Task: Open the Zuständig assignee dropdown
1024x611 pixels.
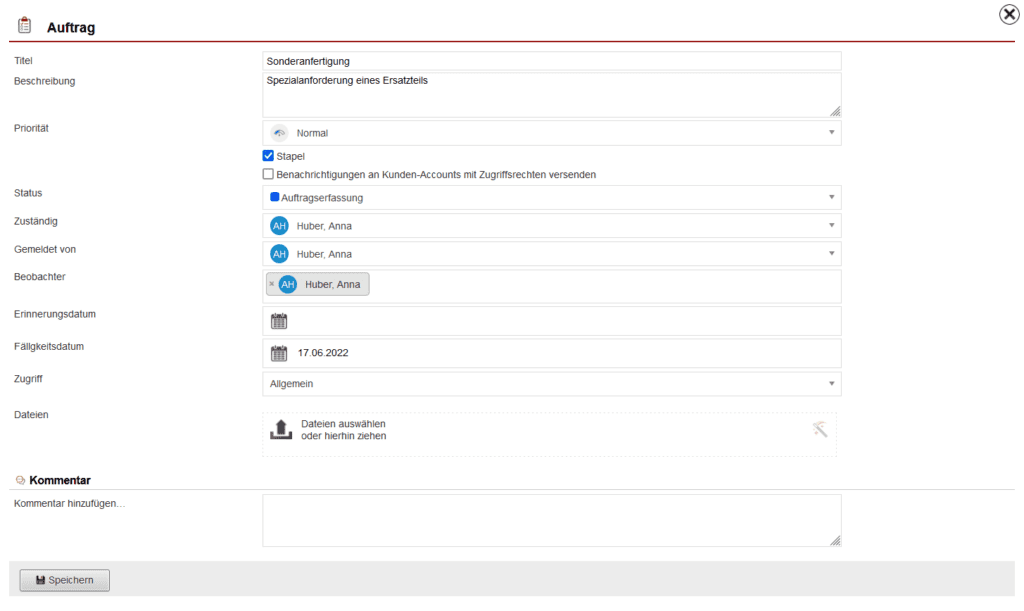Action: [833, 225]
